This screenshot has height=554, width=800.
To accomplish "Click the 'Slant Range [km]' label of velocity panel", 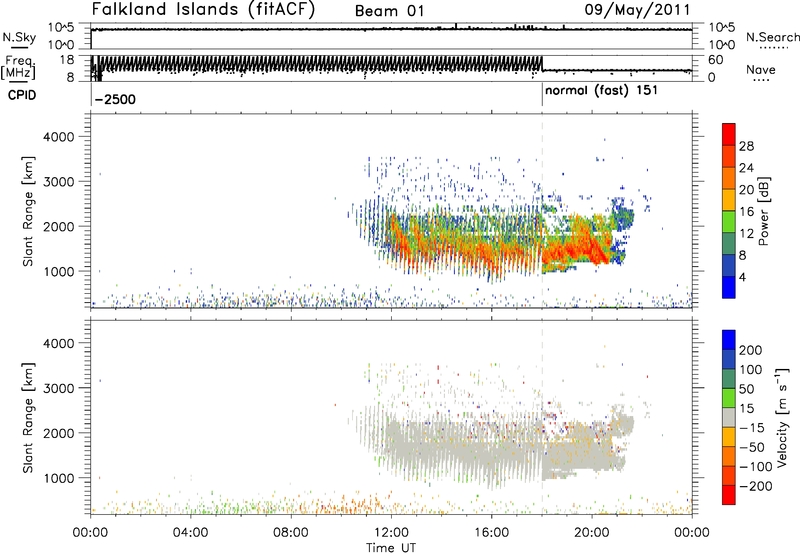I will pos(28,418).
